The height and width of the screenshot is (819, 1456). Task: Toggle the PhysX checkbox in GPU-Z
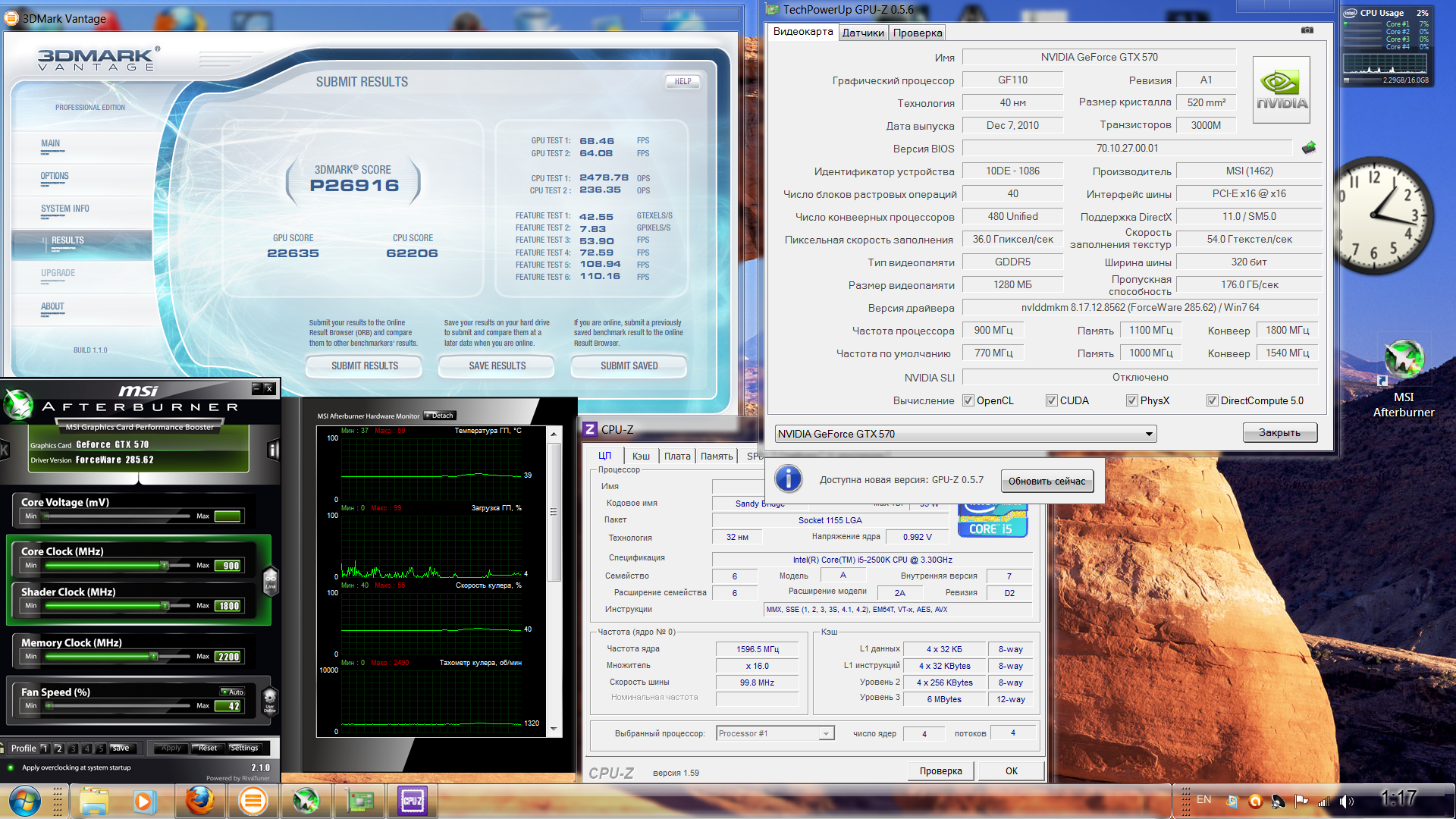1131,400
